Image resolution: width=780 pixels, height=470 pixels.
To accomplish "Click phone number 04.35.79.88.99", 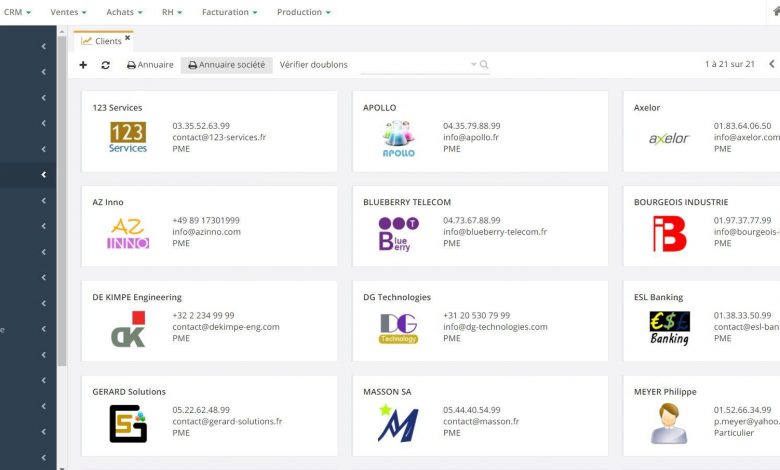I will 472,126.
